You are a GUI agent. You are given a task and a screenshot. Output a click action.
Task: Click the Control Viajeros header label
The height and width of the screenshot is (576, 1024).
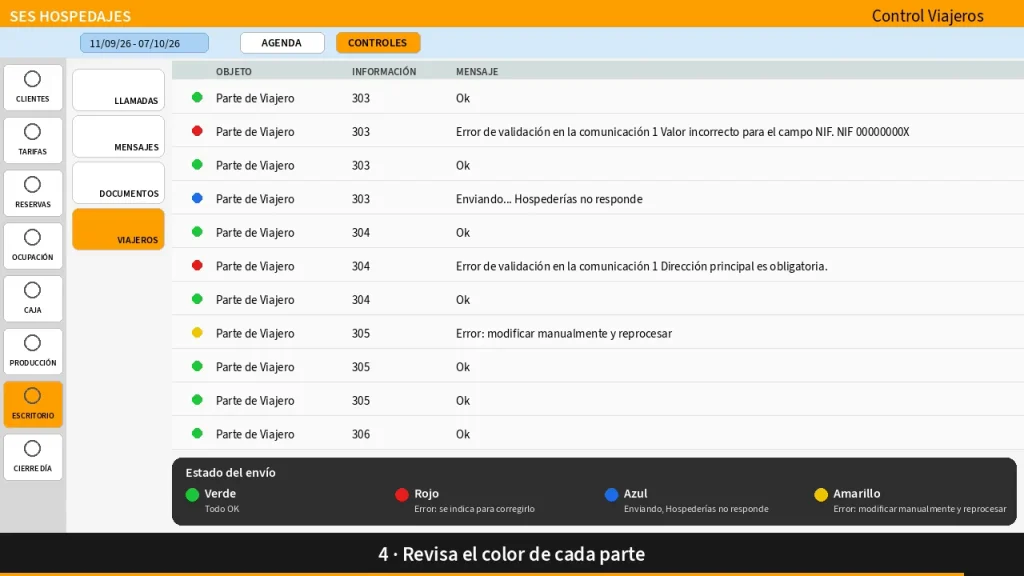point(927,16)
